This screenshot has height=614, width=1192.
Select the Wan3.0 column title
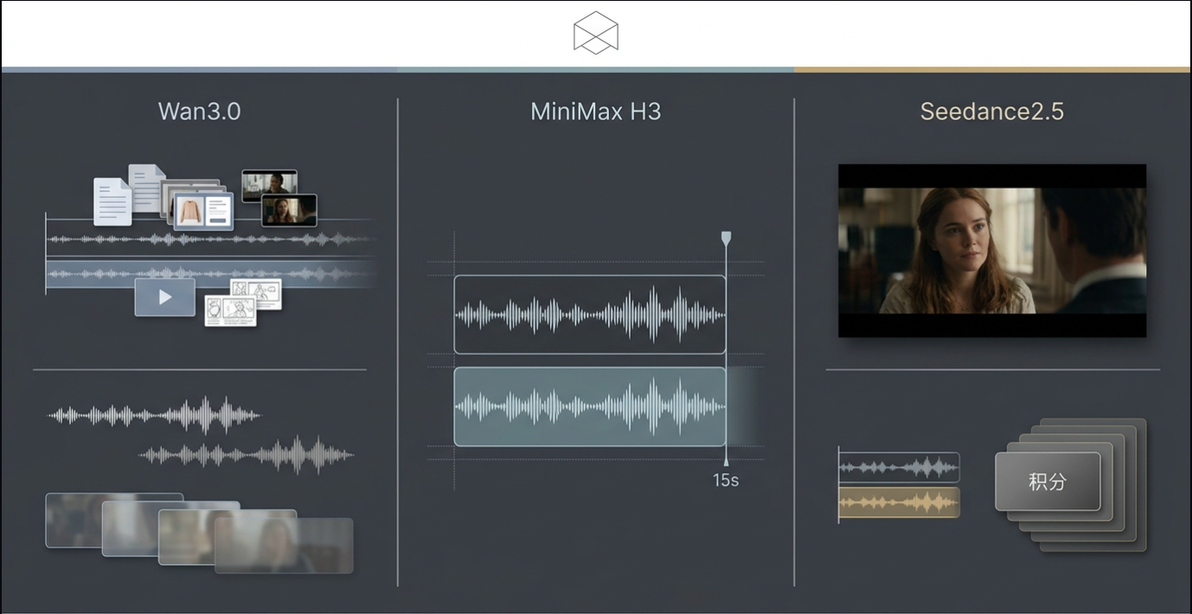tap(199, 112)
